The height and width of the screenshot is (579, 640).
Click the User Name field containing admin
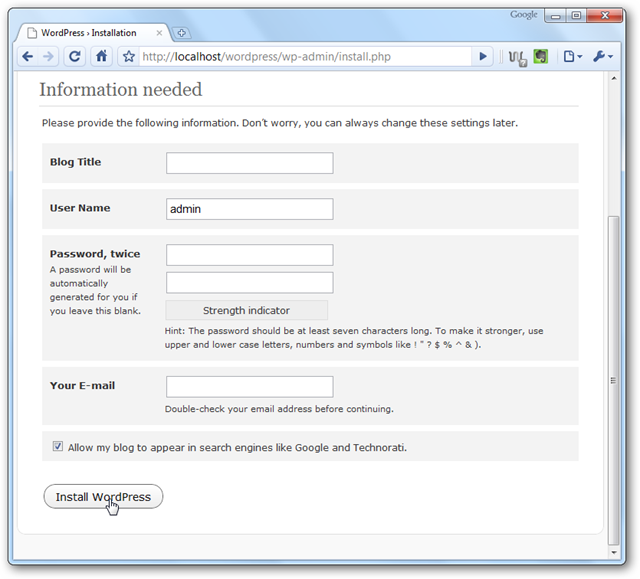tap(249, 209)
